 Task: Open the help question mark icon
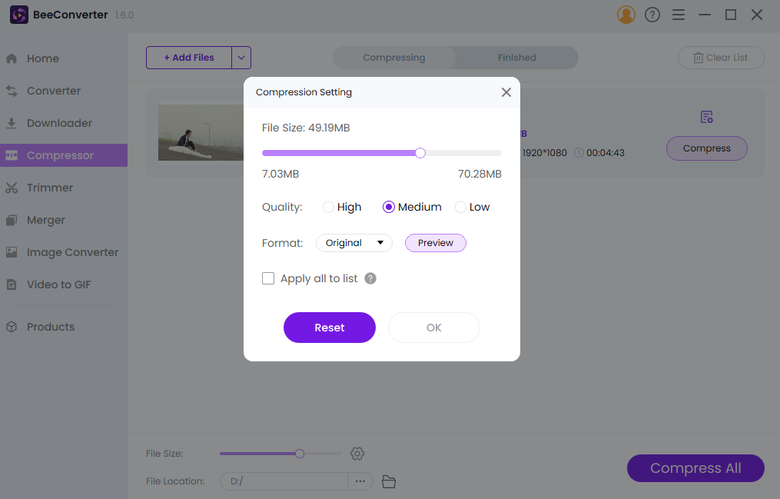[x=652, y=15]
